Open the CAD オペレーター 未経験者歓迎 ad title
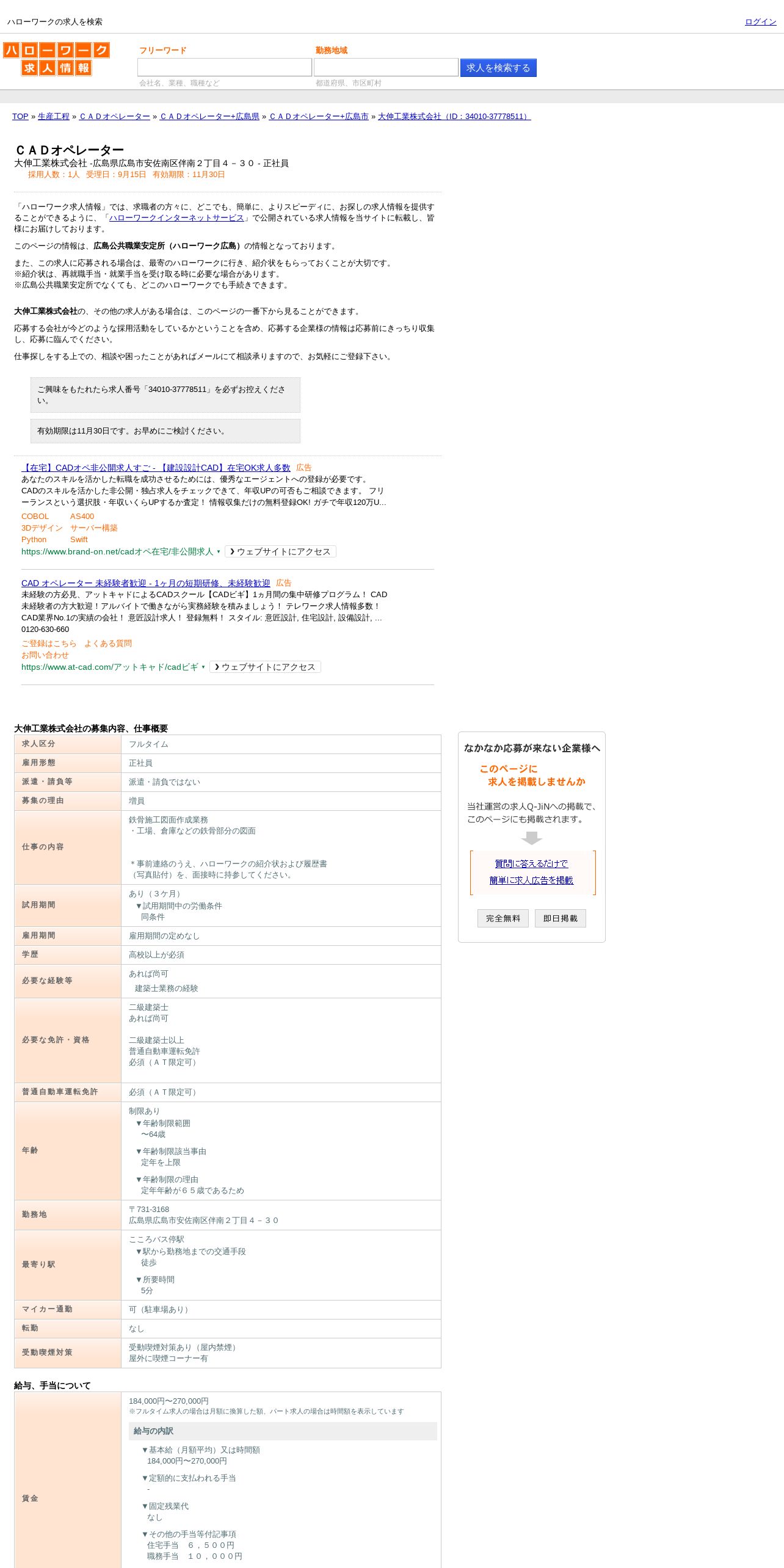 (x=145, y=583)
